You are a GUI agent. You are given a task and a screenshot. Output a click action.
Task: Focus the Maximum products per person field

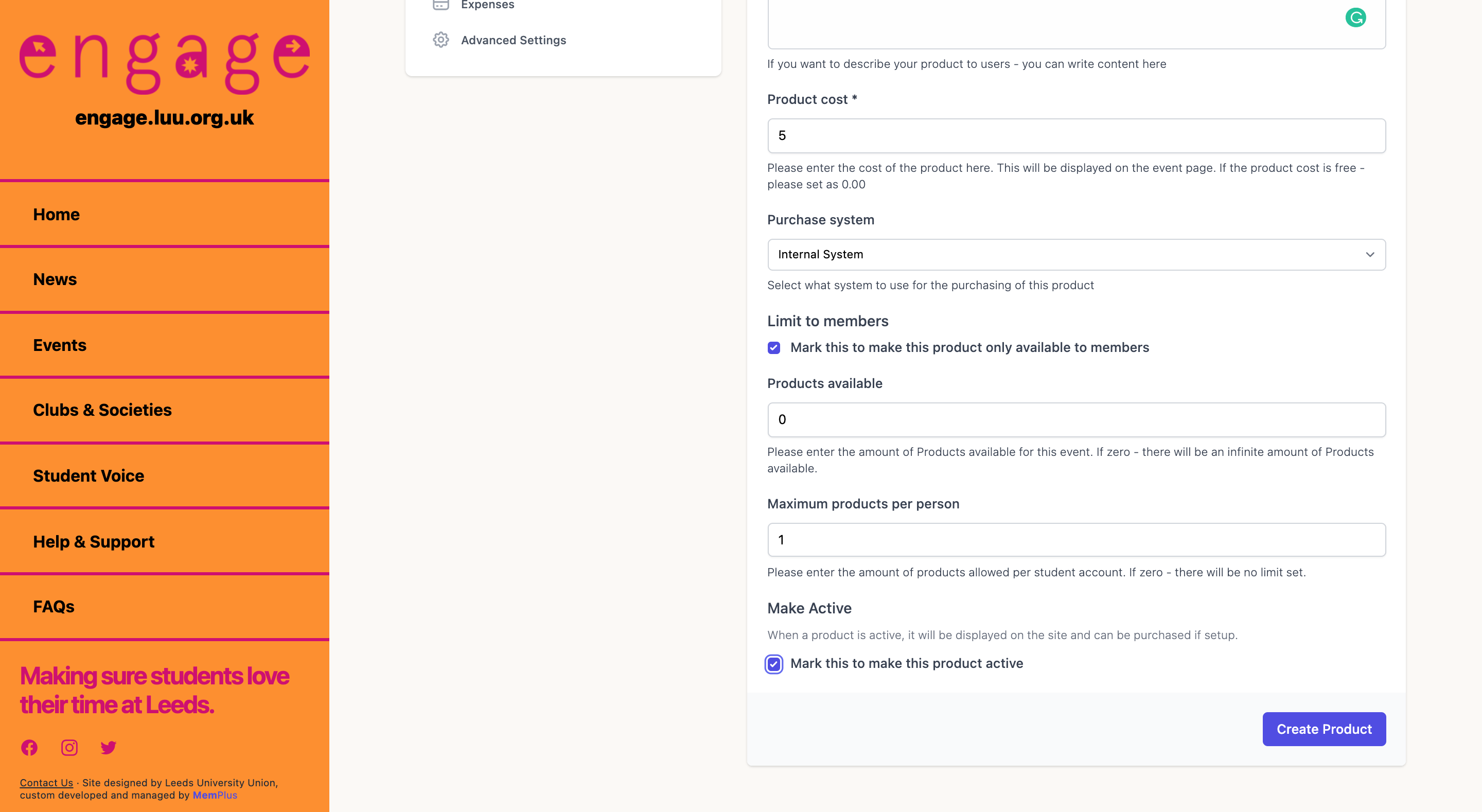1077,540
